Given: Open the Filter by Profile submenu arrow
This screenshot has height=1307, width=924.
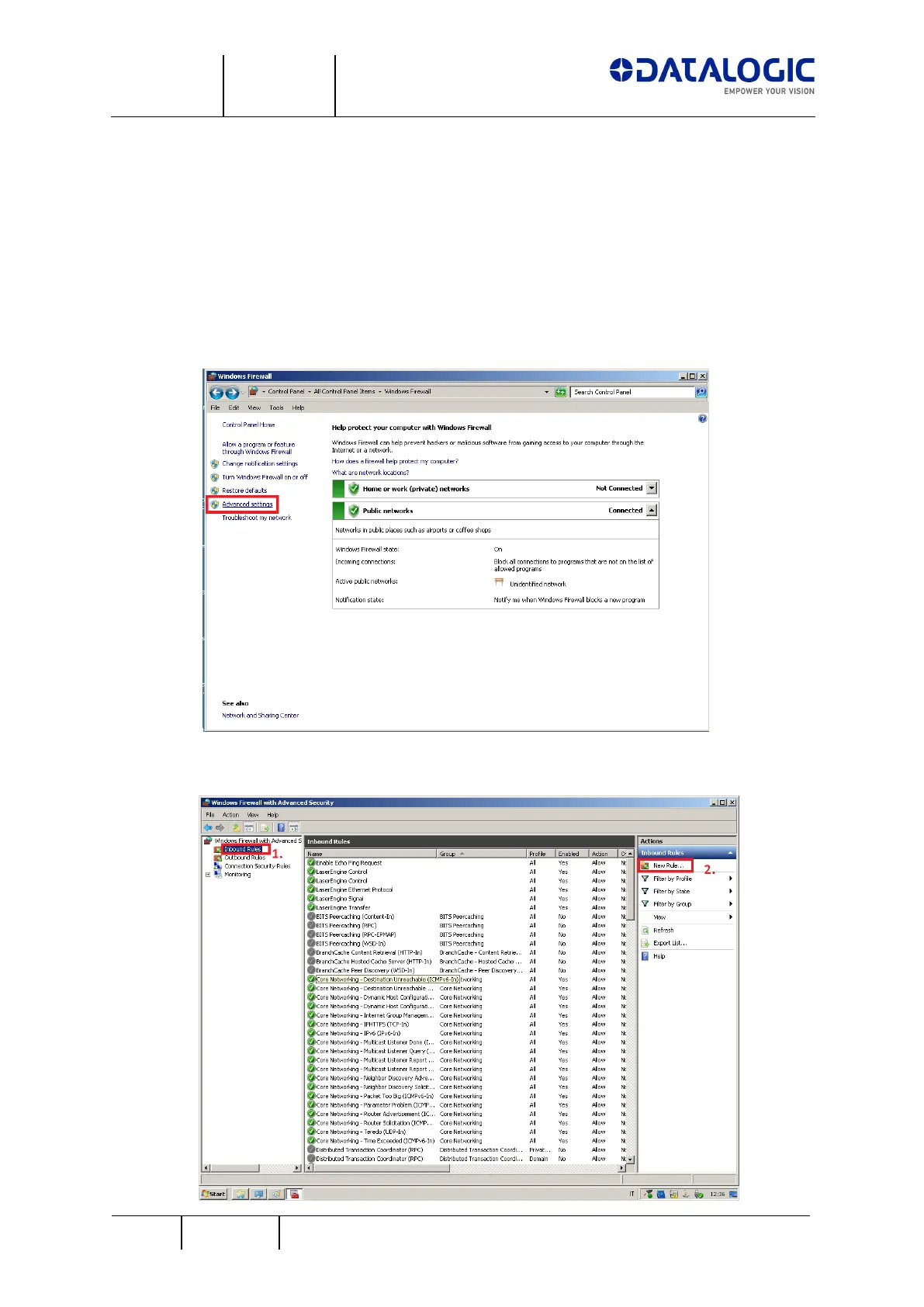Looking at the screenshot, I should [x=730, y=879].
